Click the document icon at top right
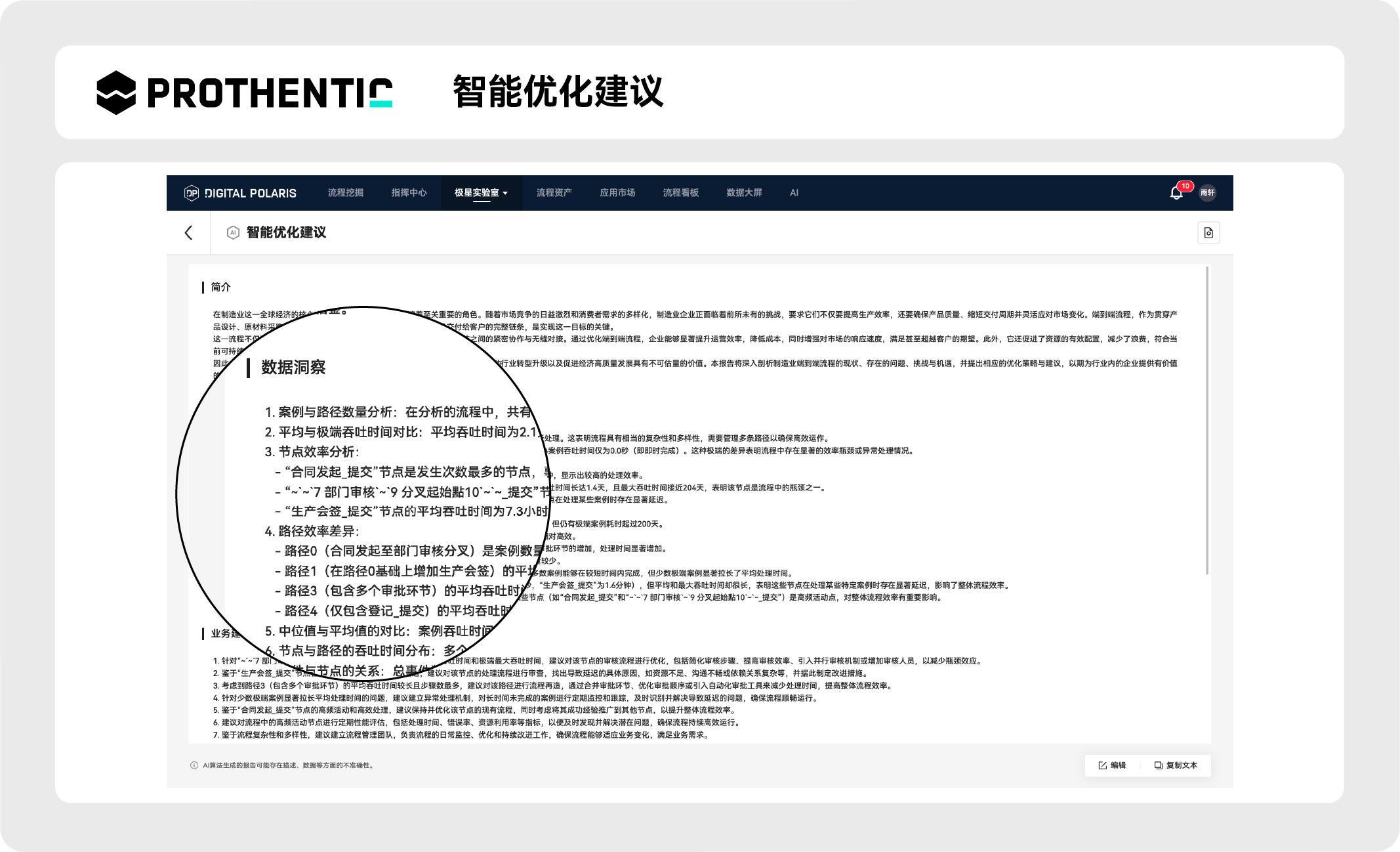Image resolution: width=1400 pixels, height=852 pixels. tap(1208, 233)
